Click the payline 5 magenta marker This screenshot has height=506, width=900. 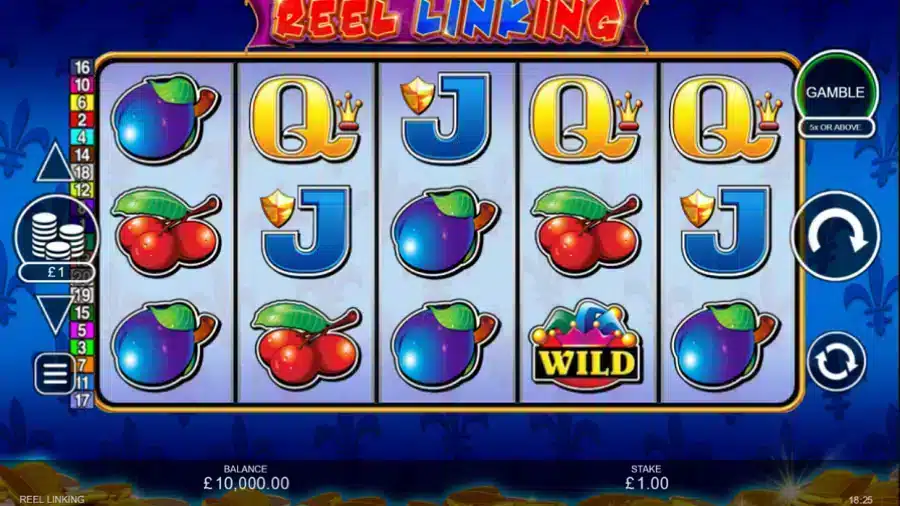pos(82,330)
